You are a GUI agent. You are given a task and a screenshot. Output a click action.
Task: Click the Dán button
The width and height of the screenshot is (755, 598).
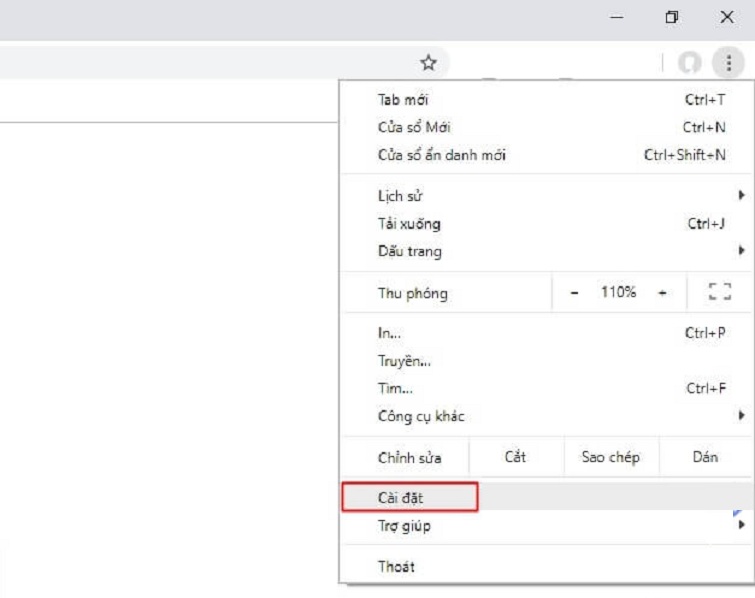click(705, 457)
